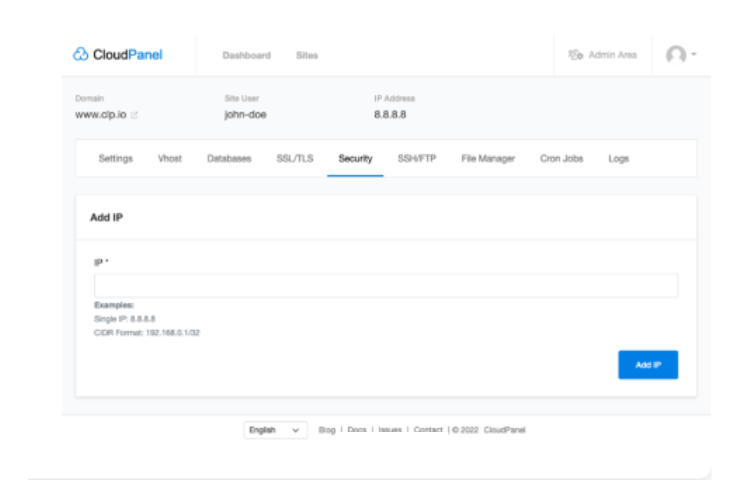The width and height of the screenshot is (740, 492).
Task: Click the CloudPanel cloud logo icon
Action: click(83, 55)
